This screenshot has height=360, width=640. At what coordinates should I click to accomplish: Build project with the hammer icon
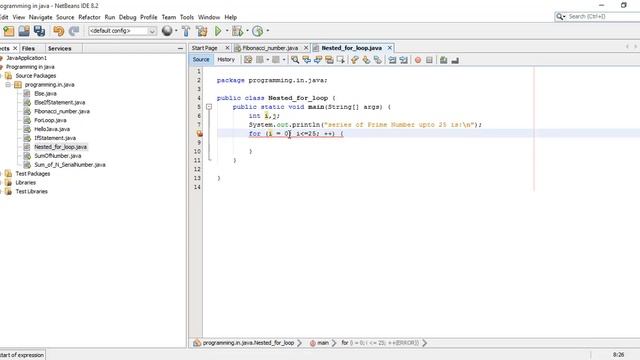tap(186, 31)
